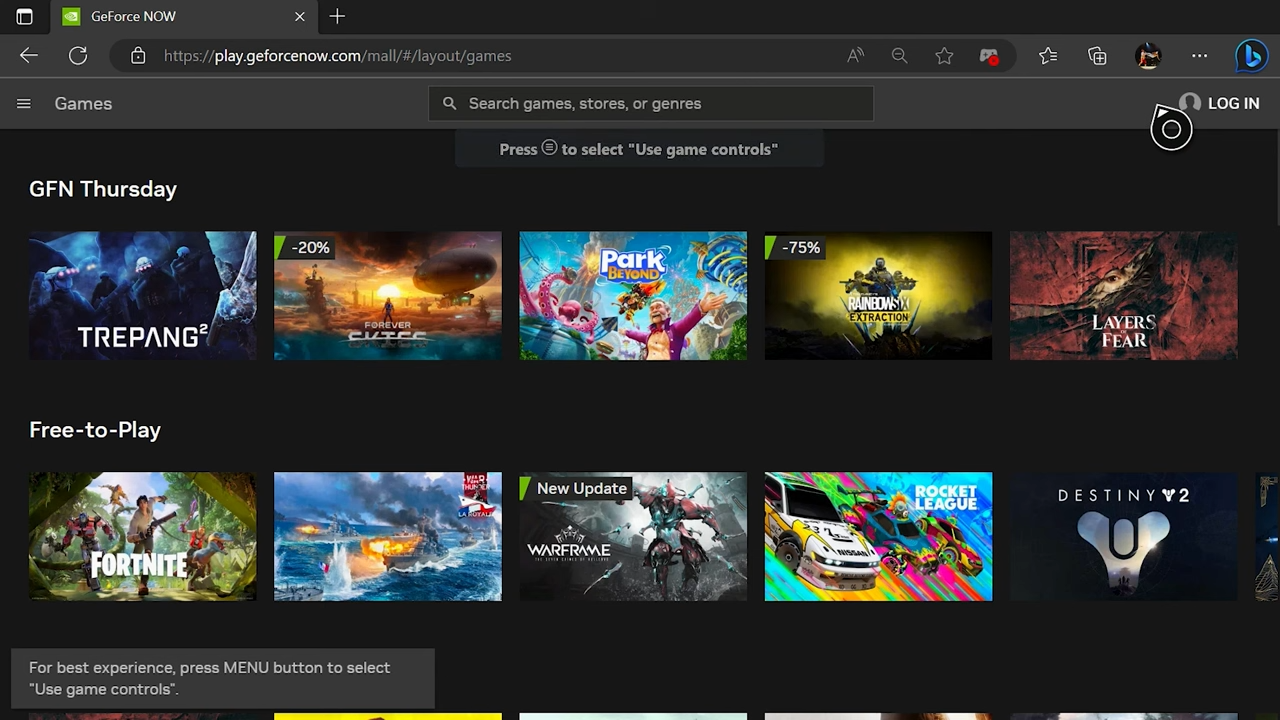
Task: Click the Games page title
Action: click(x=83, y=104)
